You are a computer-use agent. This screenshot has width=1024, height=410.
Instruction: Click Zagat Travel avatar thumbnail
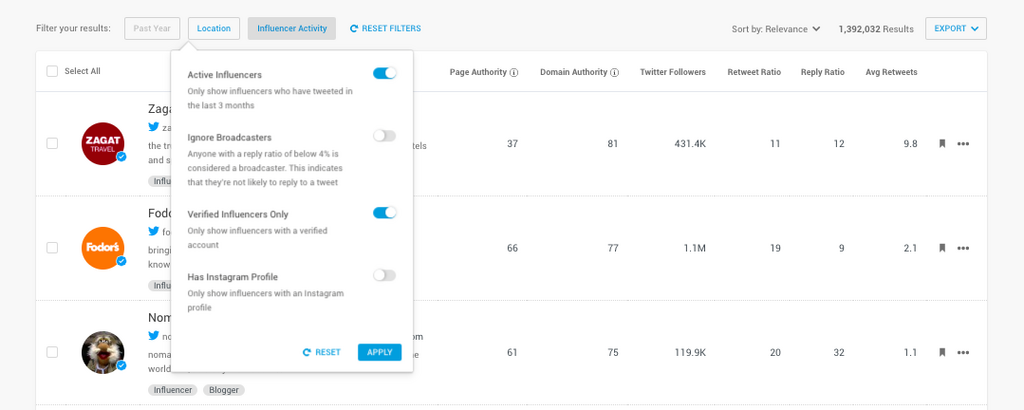[103, 144]
